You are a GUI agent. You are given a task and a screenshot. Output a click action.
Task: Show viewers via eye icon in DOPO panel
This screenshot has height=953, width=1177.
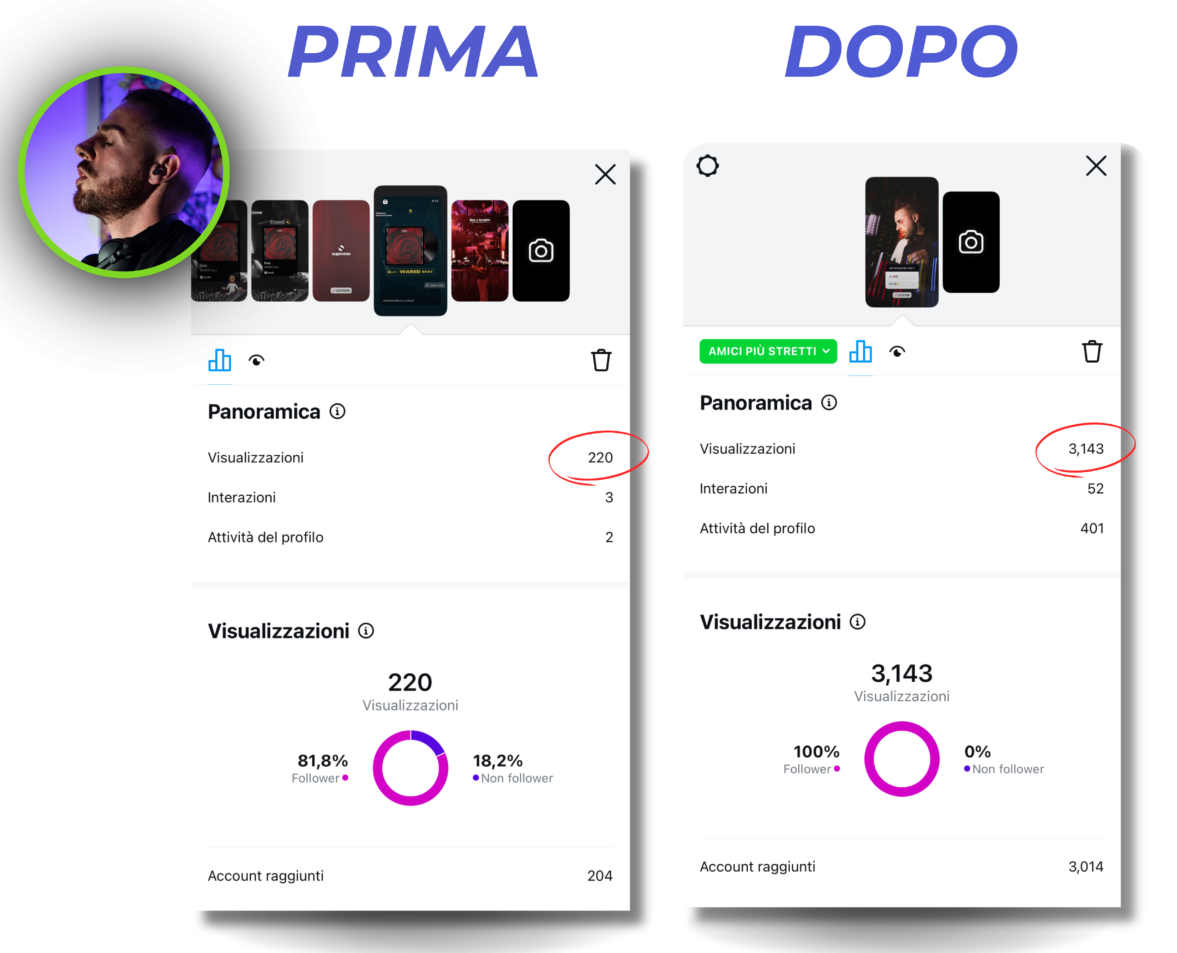click(897, 352)
